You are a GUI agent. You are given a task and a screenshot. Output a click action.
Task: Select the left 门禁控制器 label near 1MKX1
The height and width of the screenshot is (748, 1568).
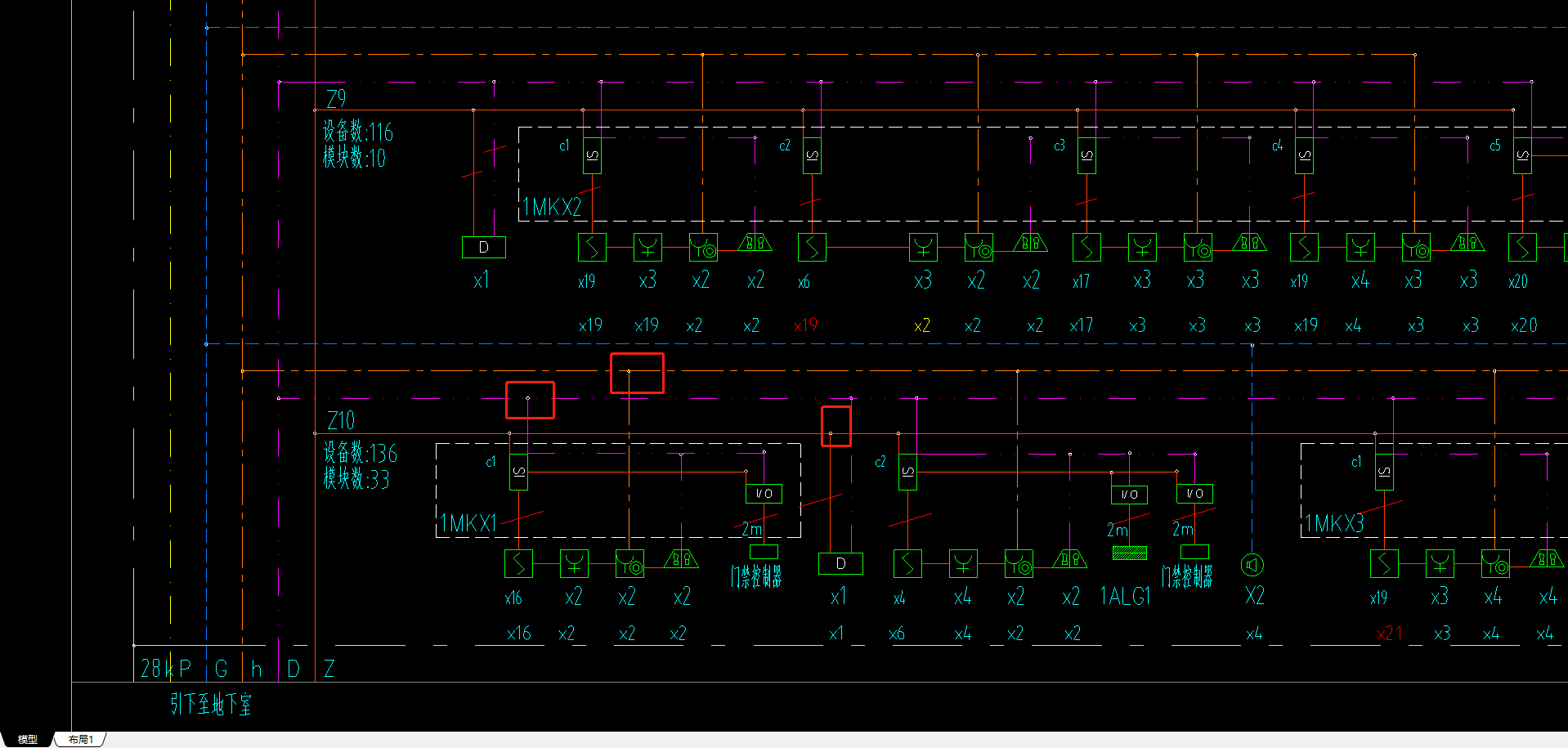pyautogui.click(x=756, y=577)
